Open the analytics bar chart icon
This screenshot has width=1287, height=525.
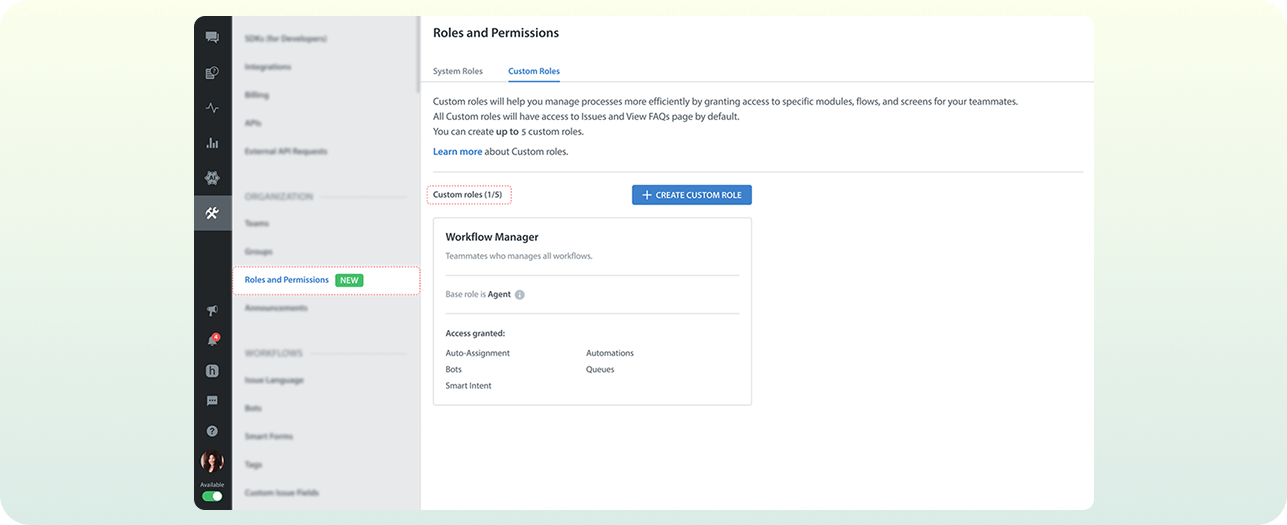[x=212, y=143]
